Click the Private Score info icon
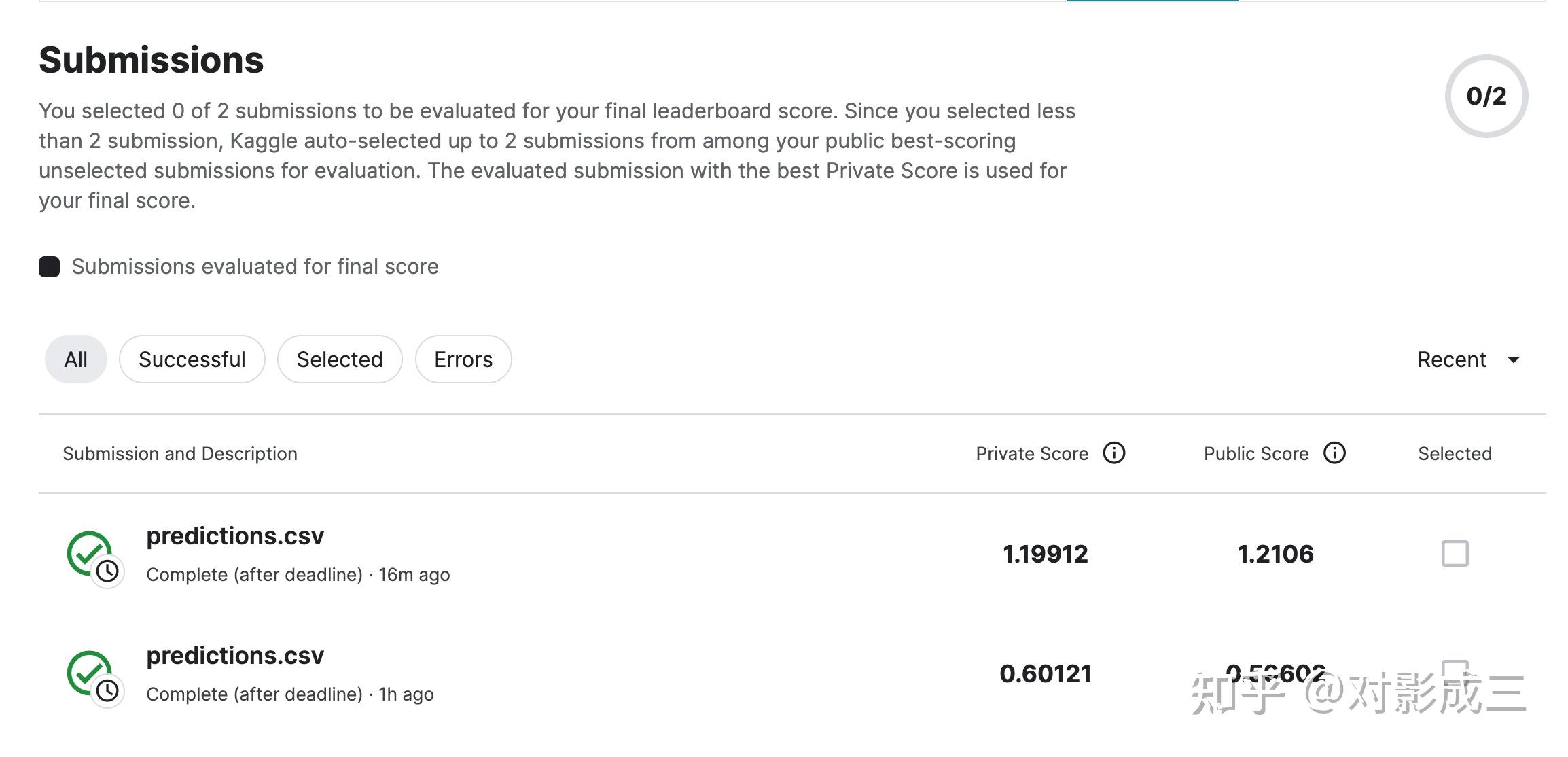The image size is (1568, 757). [1113, 453]
